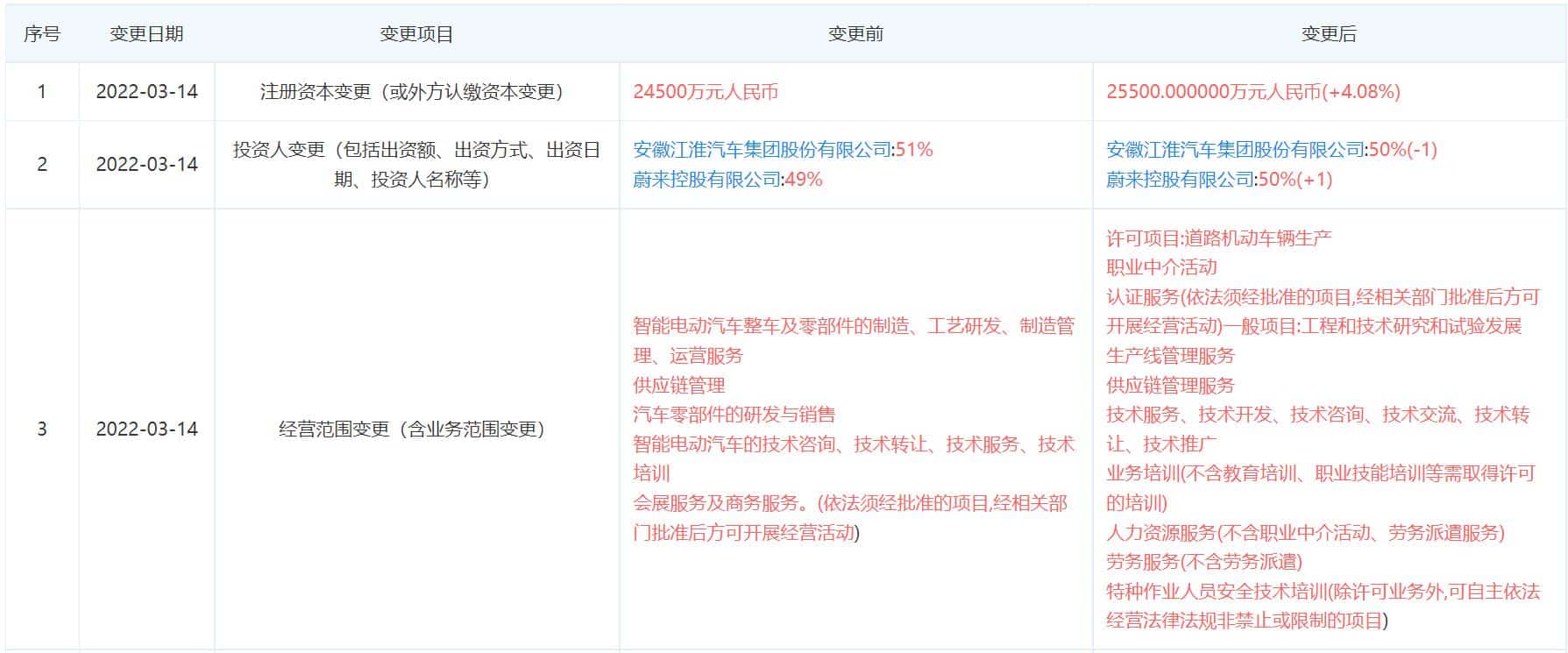The width and height of the screenshot is (1568, 653).
Task: Click the 许可项目:道路机动车辆生产 text
Action: click(x=1218, y=238)
